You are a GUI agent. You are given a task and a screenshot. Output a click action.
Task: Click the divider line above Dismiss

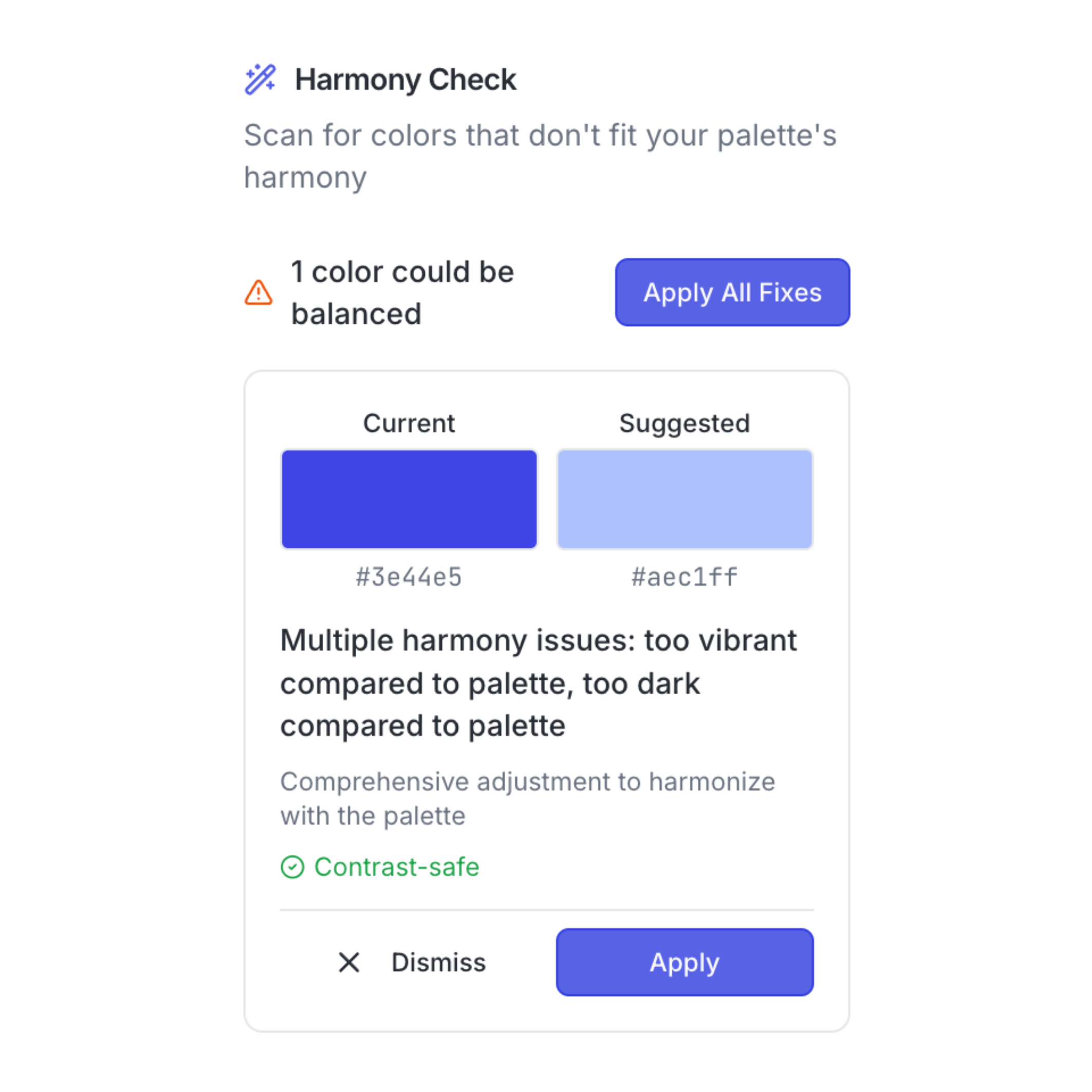546,910
